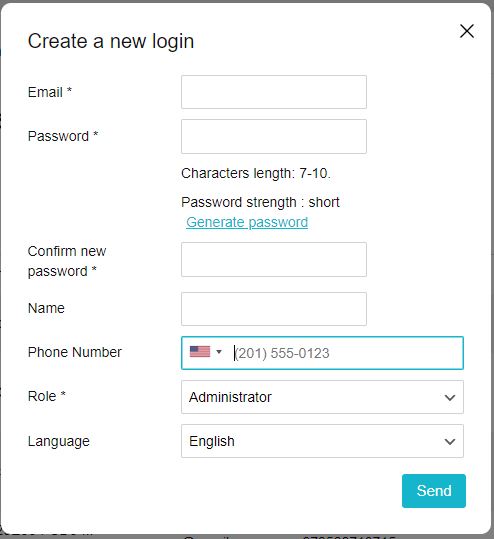494x539 pixels.
Task: Expand the Language dropdown chevron
Action: (x=450, y=442)
